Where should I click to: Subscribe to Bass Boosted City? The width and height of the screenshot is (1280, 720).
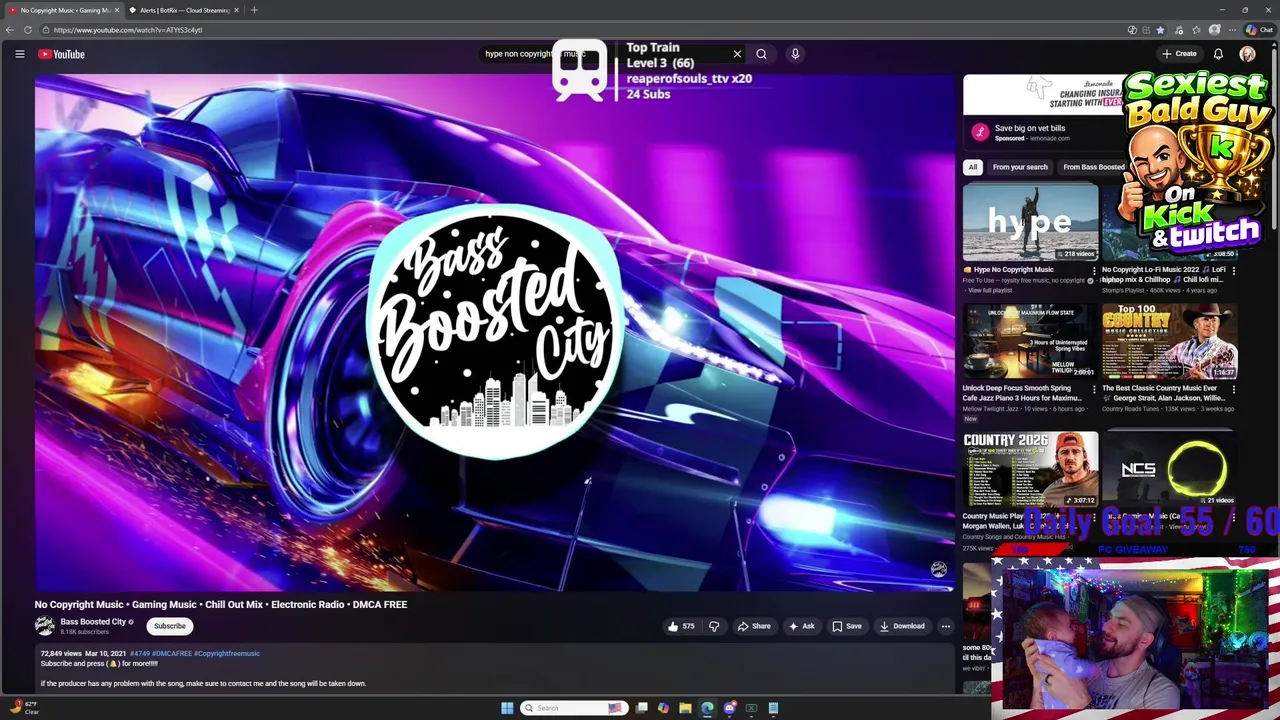169,626
